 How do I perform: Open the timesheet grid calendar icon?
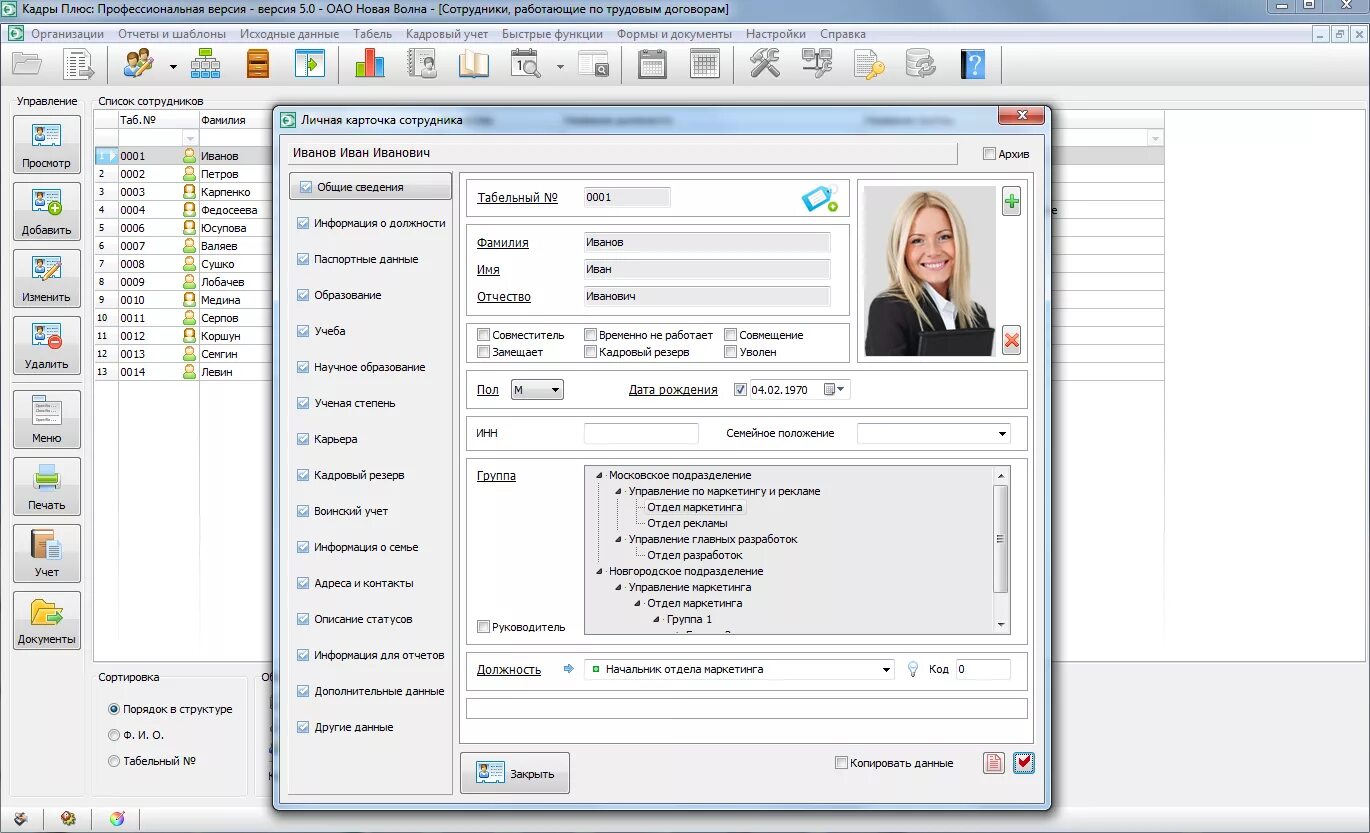click(x=705, y=64)
